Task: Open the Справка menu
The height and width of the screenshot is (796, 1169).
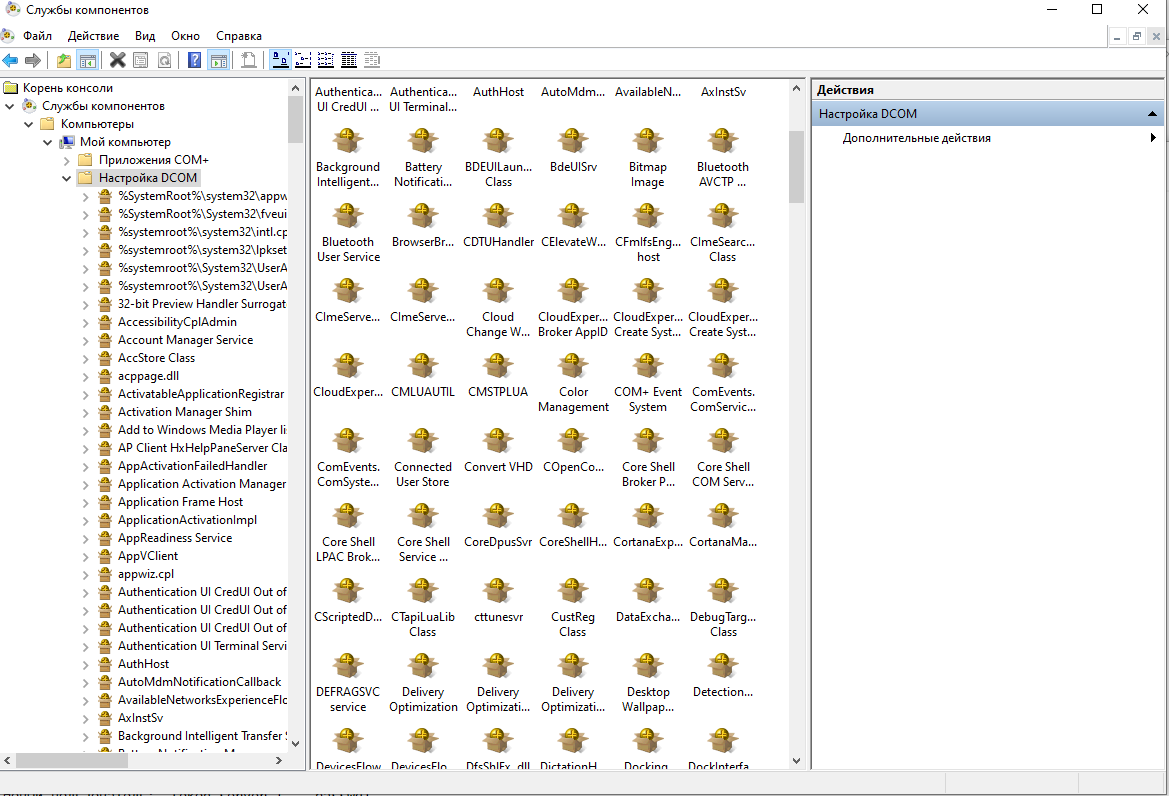Action: [x=239, y=36]
